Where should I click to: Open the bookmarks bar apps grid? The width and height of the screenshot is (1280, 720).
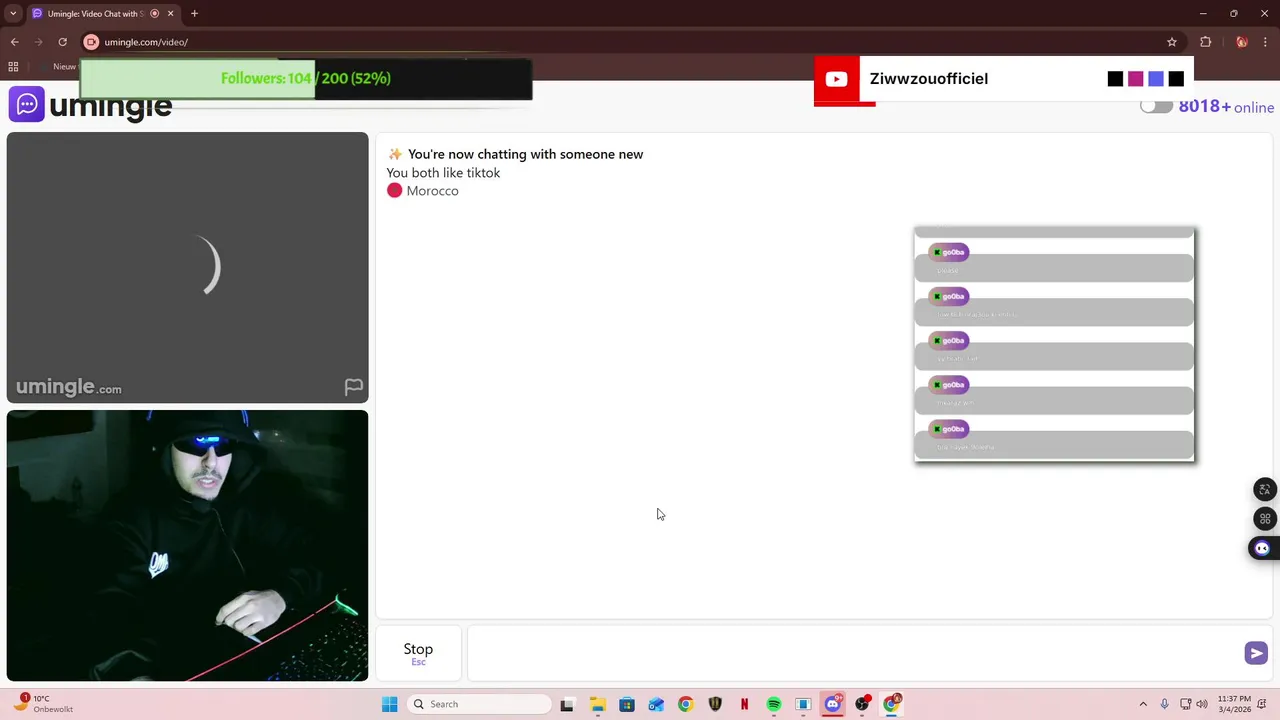pyautogui.click(x=13, y=66)
